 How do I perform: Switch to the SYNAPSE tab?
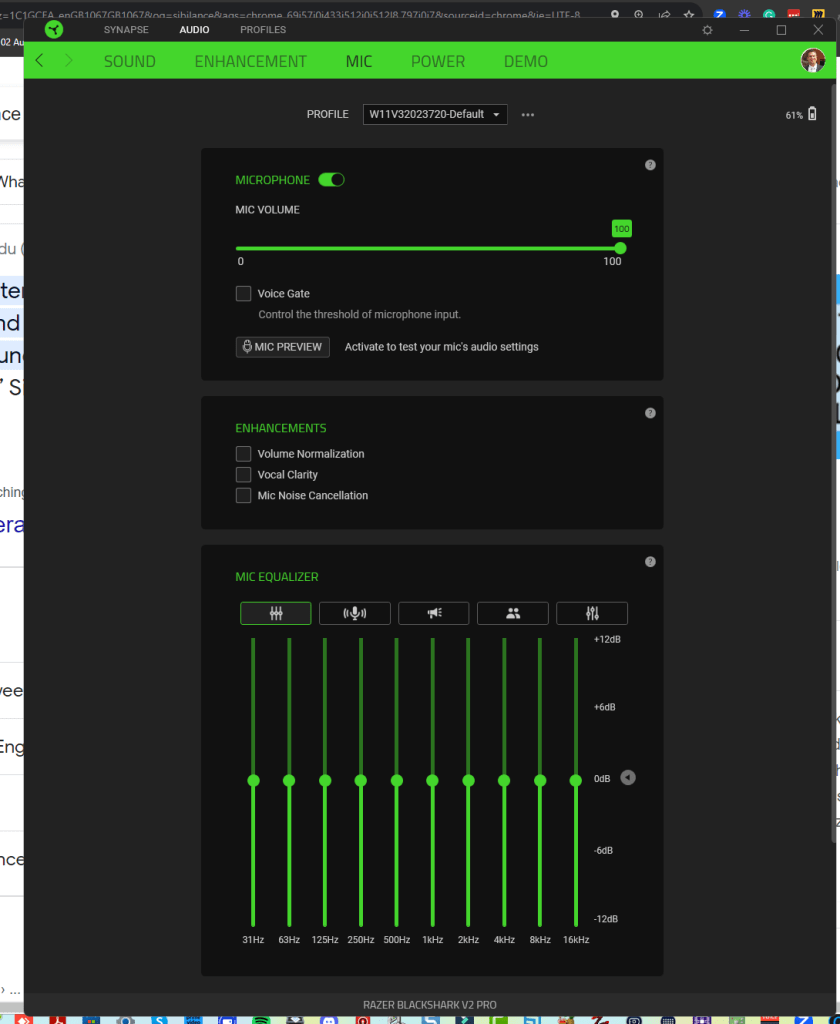[126, 29]
